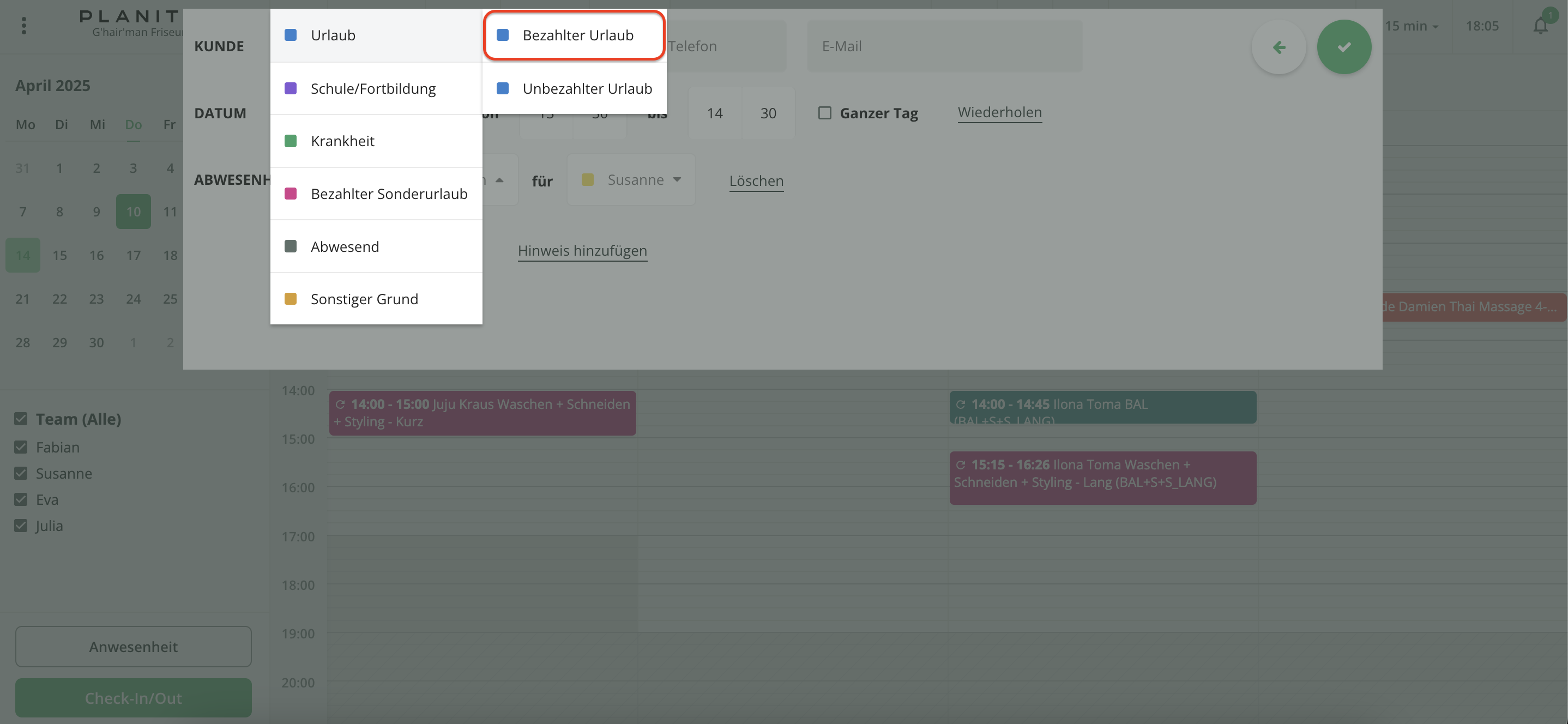The height and width of the screenshot is (724, 1568).
Task: Open the three-dot main menu
Action: click(x=24, y=26)
